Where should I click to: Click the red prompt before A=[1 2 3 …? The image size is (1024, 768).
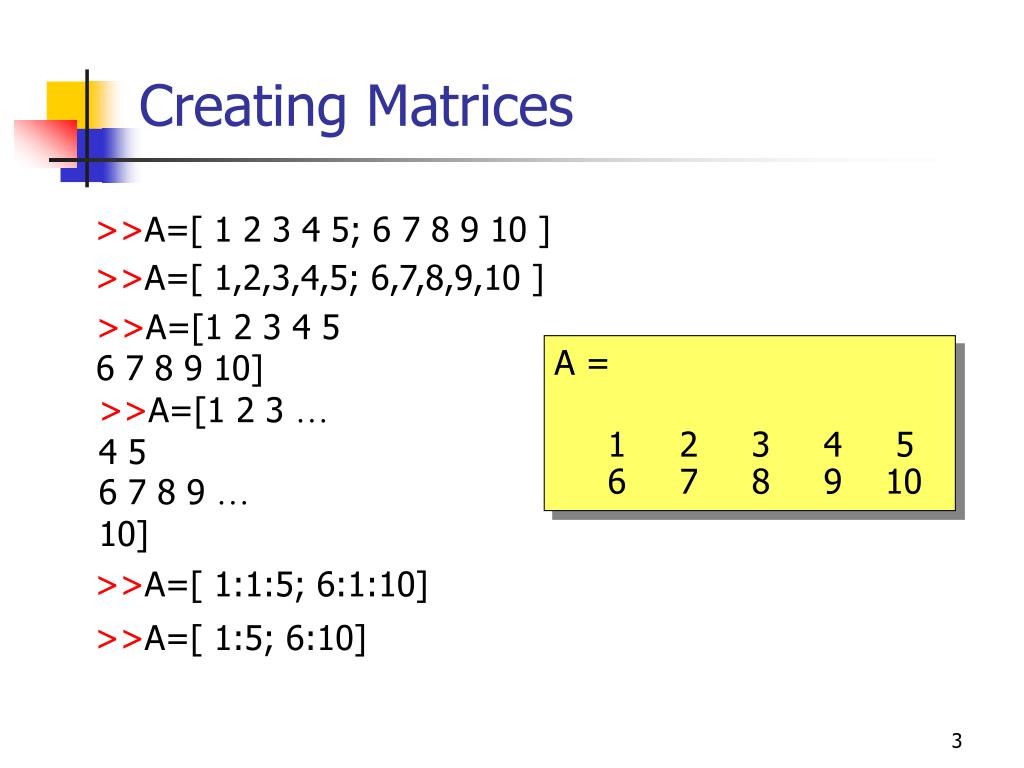(123, 411)
